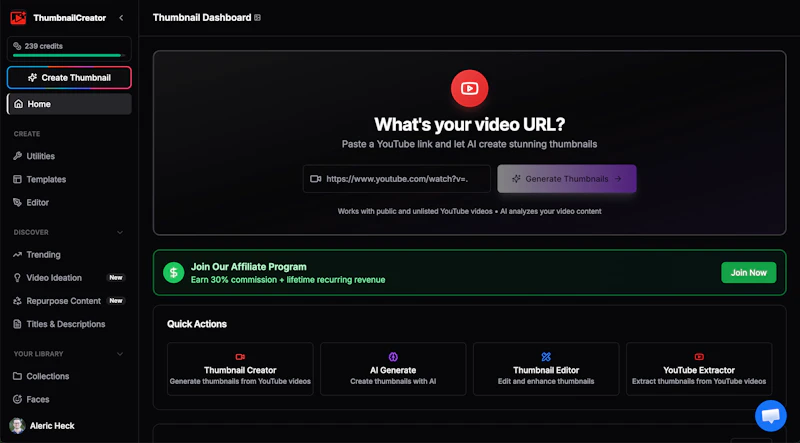Click the Join Now button
The image size is (800, 443).
click(x=748, y=273)
